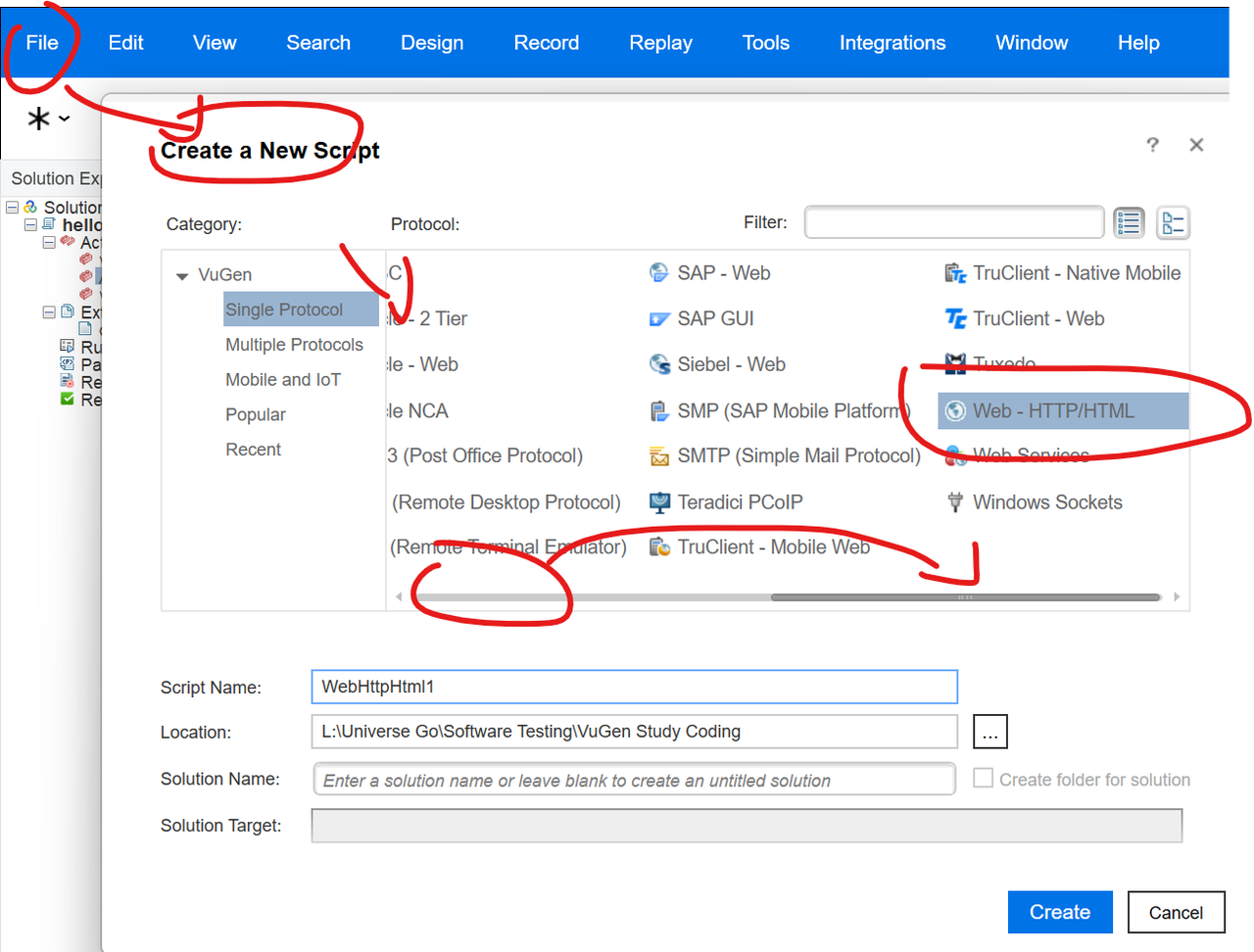Click the Web Services protocol icon
The width and height of the screenshot is (1254, 952).
pos(955,456)
